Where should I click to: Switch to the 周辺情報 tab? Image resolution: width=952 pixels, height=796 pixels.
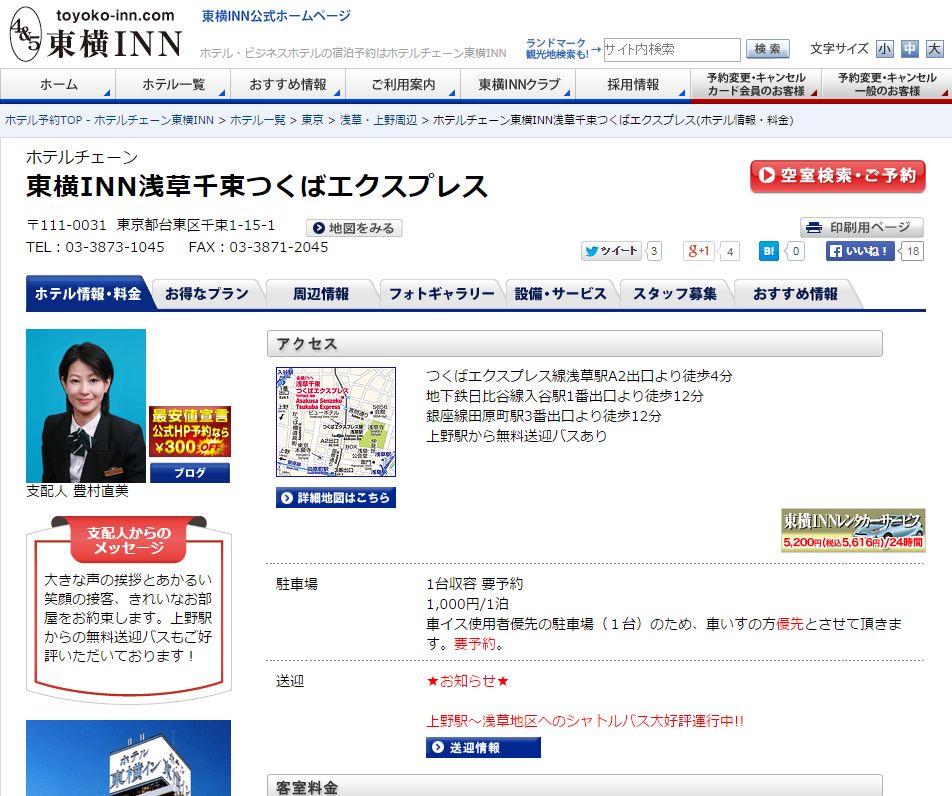(x=321, y=294)
